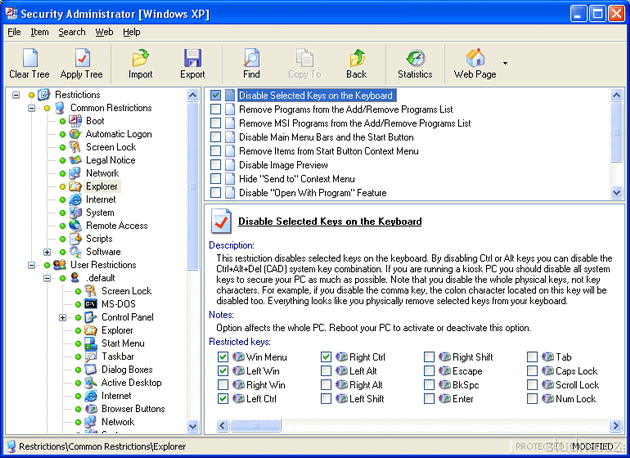The width and height of the screenshot is (630, 458).
Task: Open the Item menu
Action: coord(39,32)
